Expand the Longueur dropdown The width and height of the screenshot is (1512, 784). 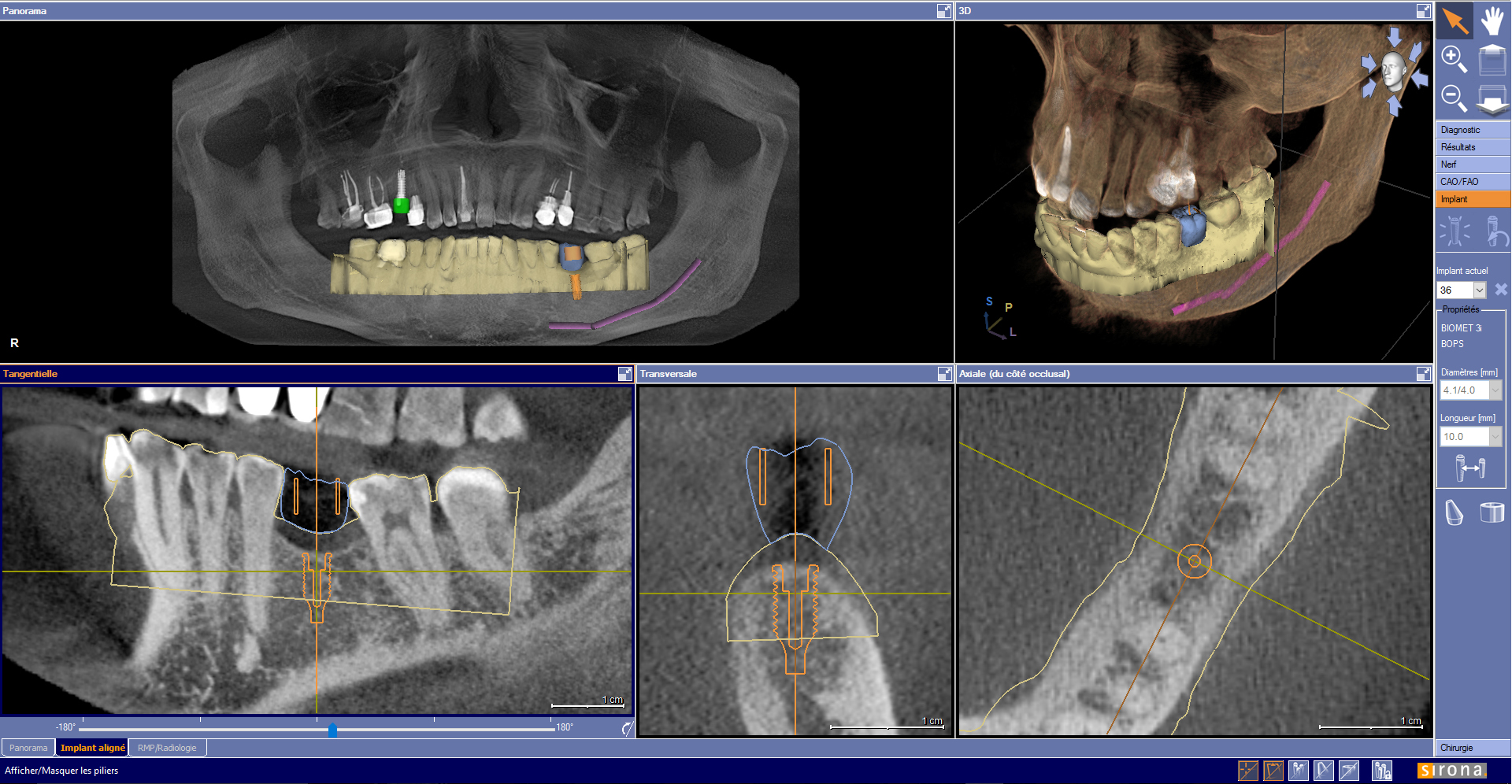[x=1495, y=437]
